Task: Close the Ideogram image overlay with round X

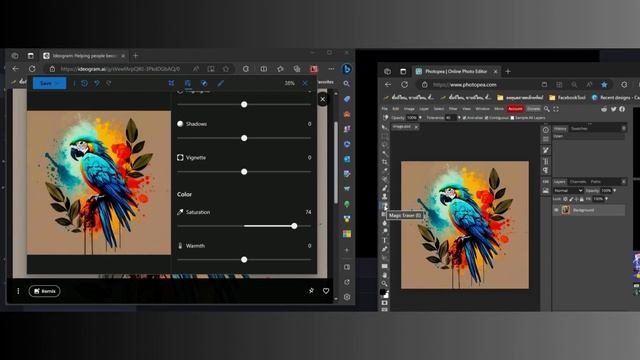Action: (323, 99)
